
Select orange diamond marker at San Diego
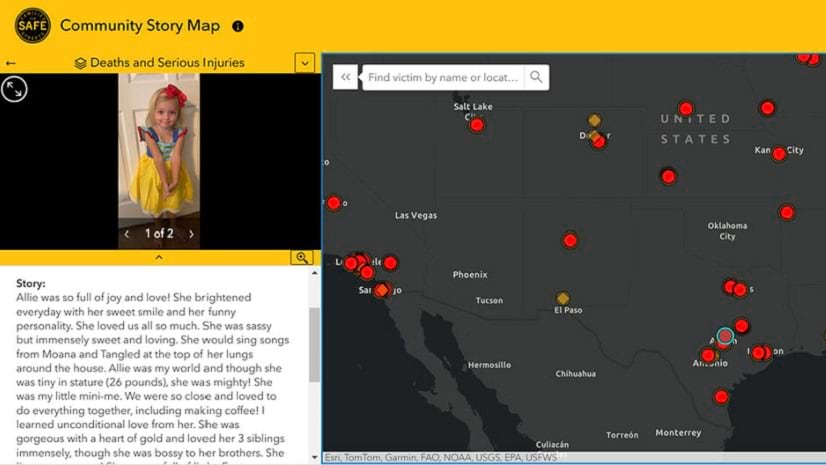pyautogui.click(x=382, y=290)
